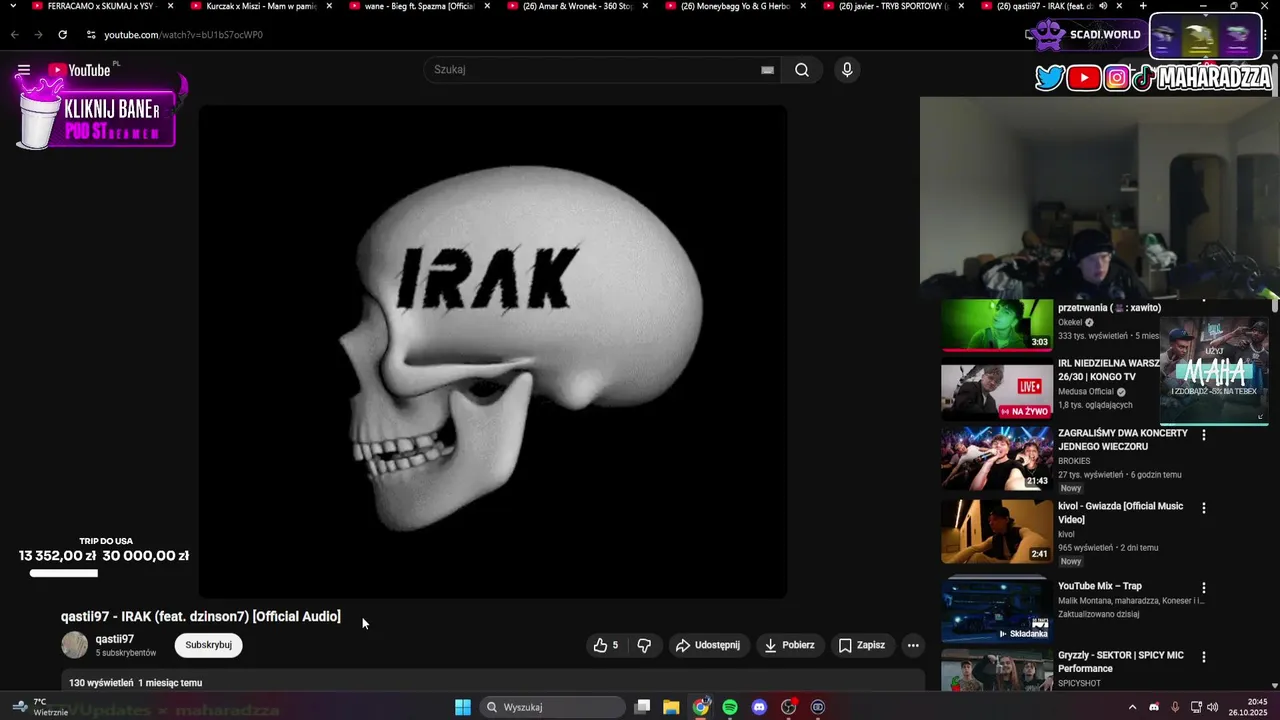This screenshot has height=720, width=1280.
Task: Click the 130 wyświetleń description text
Action: tap(101, 683)
